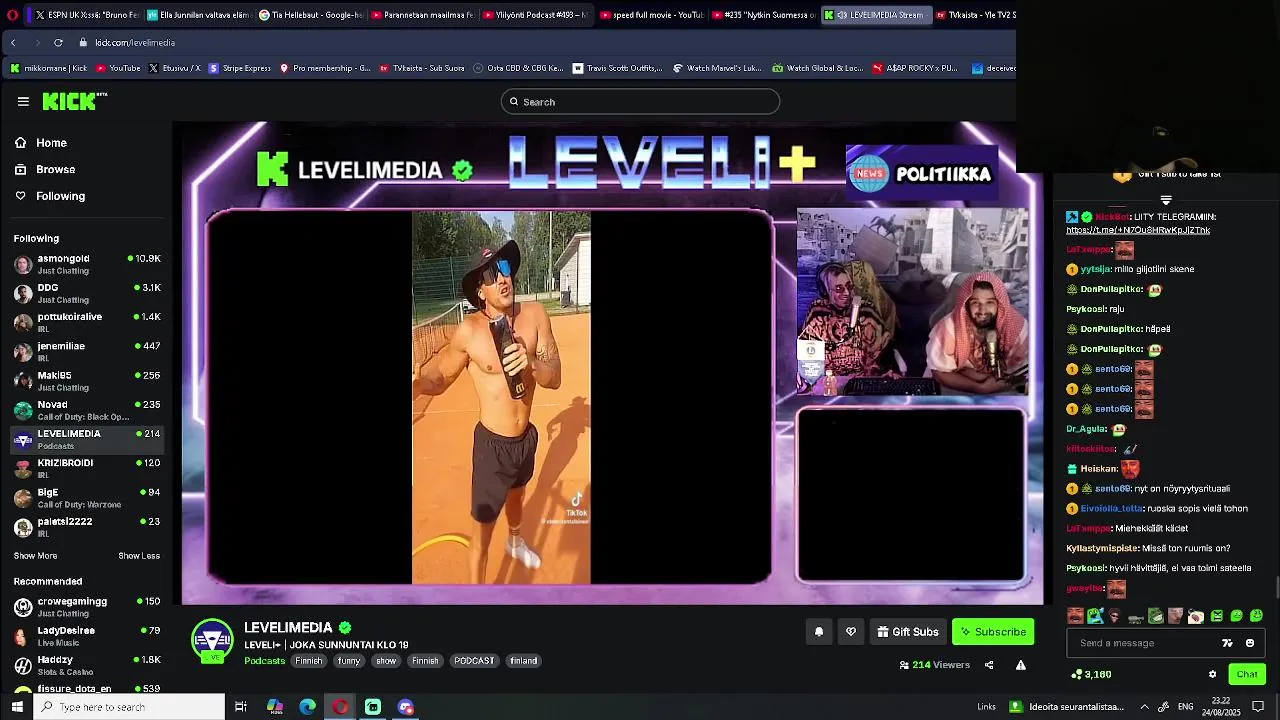Open crowegamingg recommended channel
Image resolution: width=1280 pixels, height=720 pixels.
pyautogui.click(x=87, y=607)
